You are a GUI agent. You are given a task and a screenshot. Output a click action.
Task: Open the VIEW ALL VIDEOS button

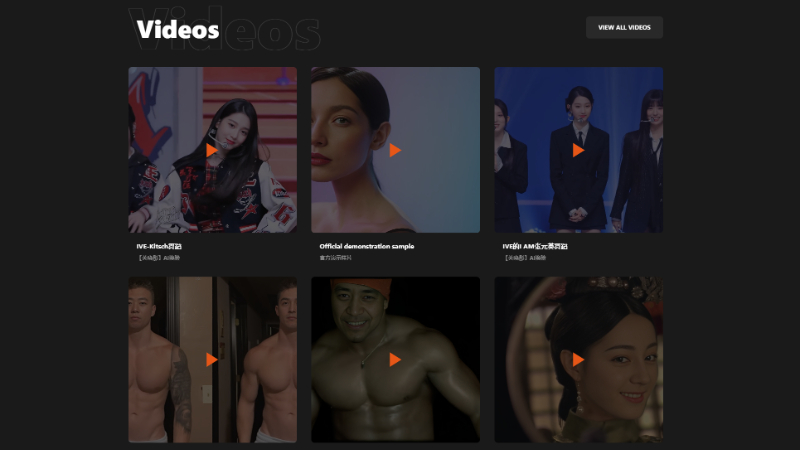pyautogui.click(x=624, y=28)
